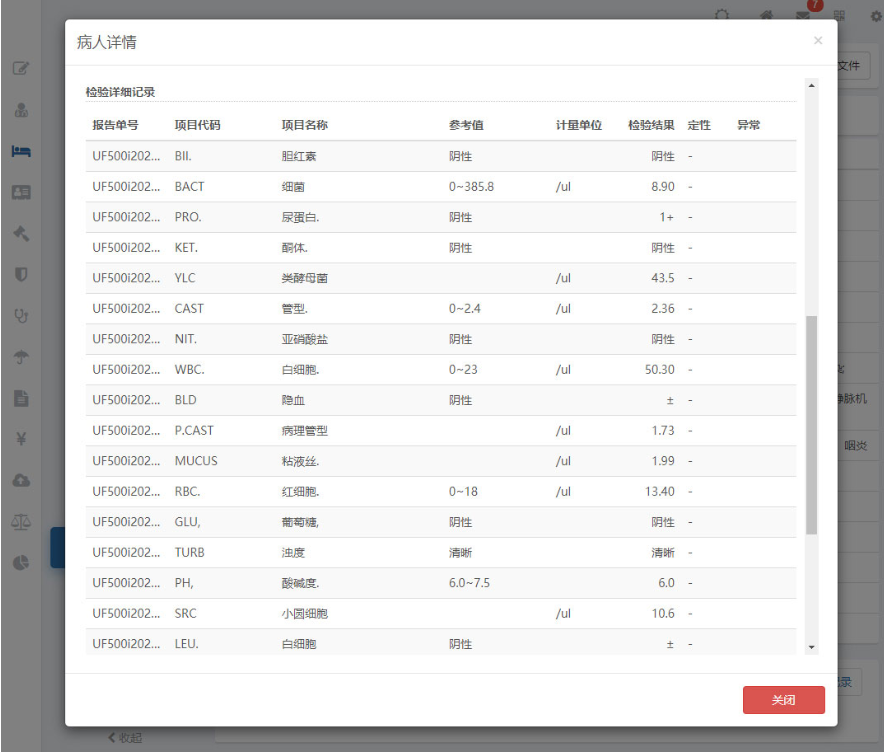Click the 检验详细记录 section heading

pos(120,92)
